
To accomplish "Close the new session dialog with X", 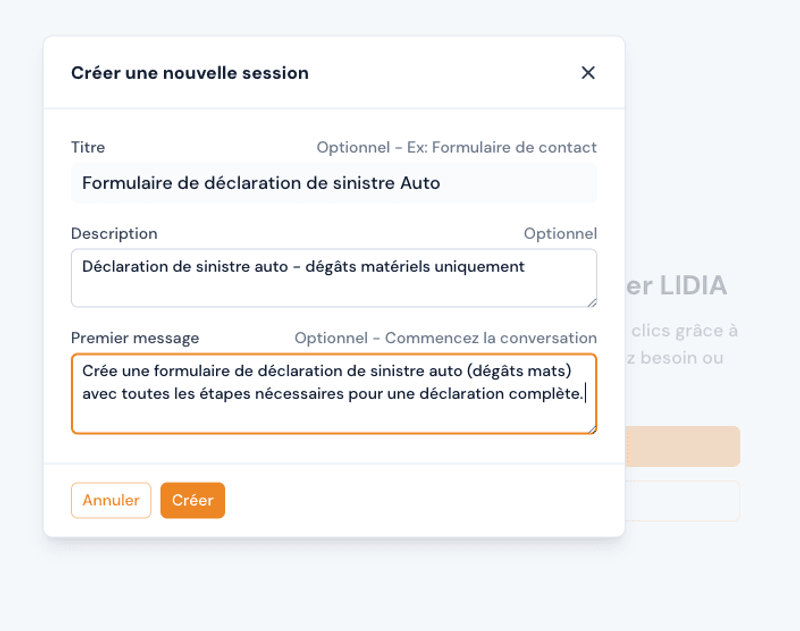I will [588, 72].
